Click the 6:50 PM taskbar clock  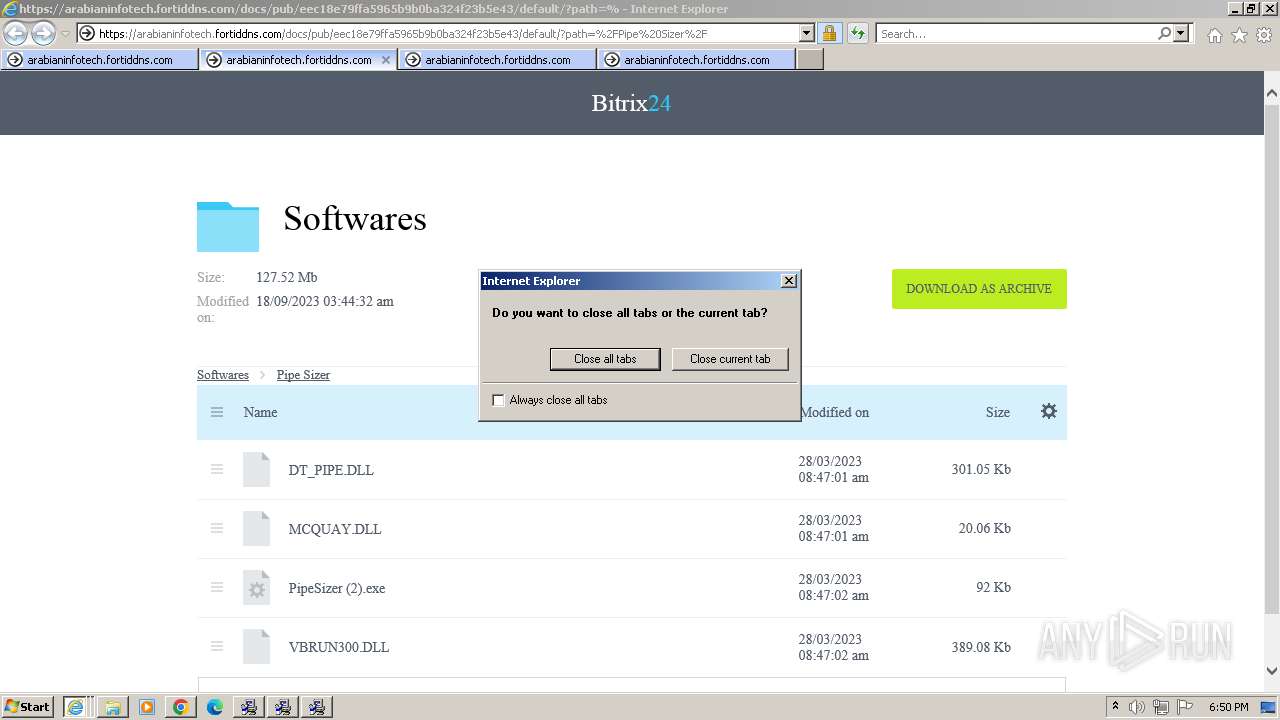click(x=1228, y=707)
